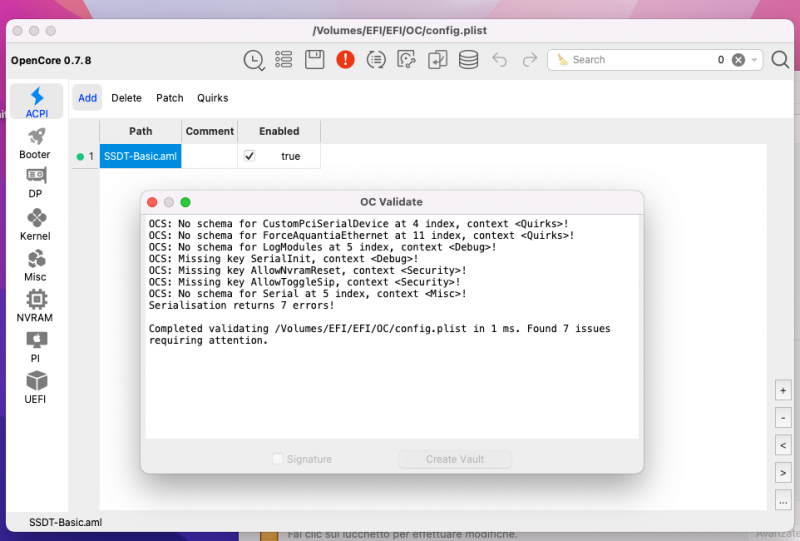Click the Enabled column header
The height and width of the screenshot is (541, 800).
tap(279, 131)
